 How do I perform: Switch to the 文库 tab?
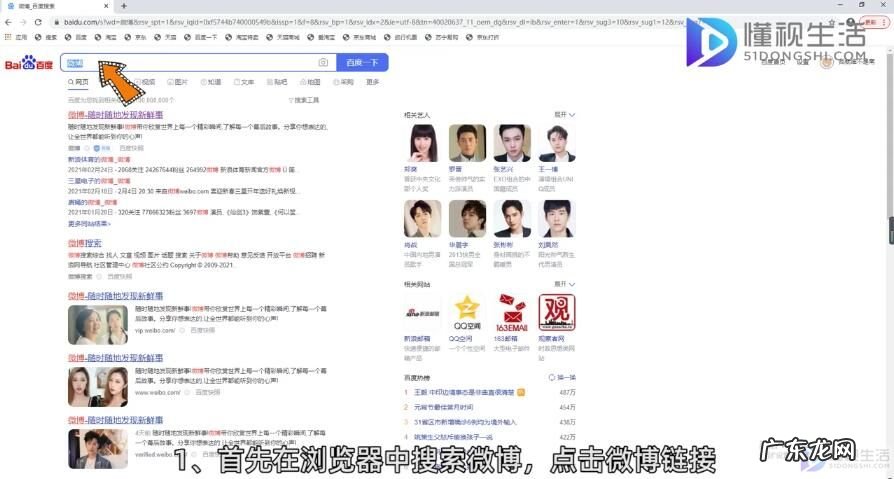(x=244, y=82)
